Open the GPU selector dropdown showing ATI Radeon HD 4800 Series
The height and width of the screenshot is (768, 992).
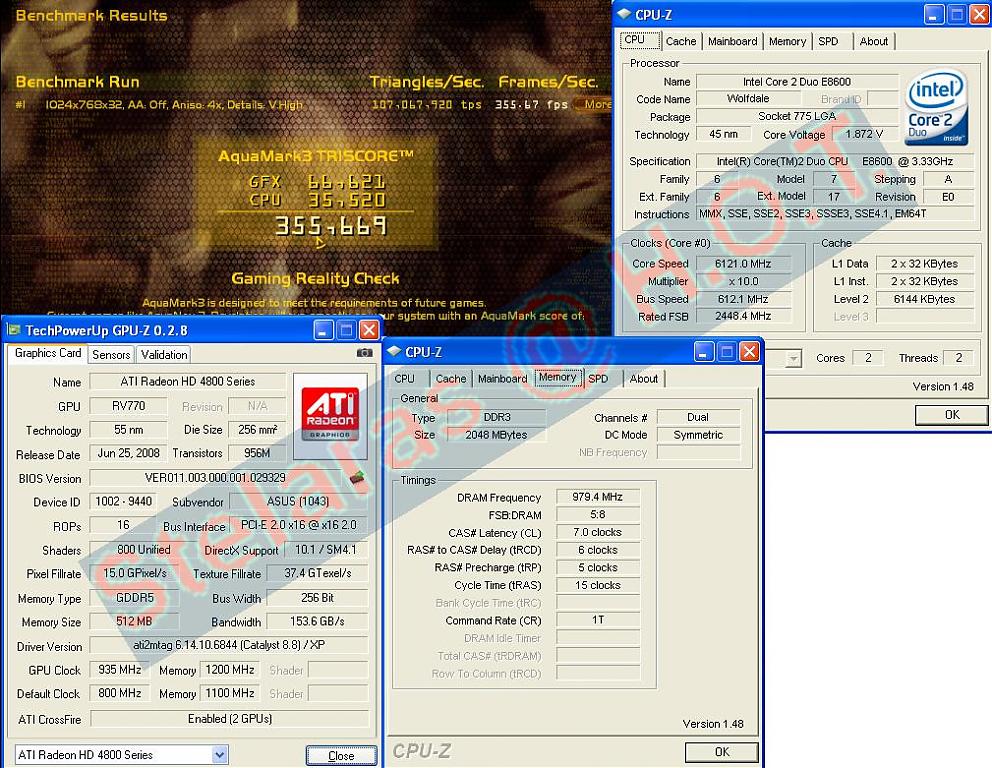(x=220, y=755)
